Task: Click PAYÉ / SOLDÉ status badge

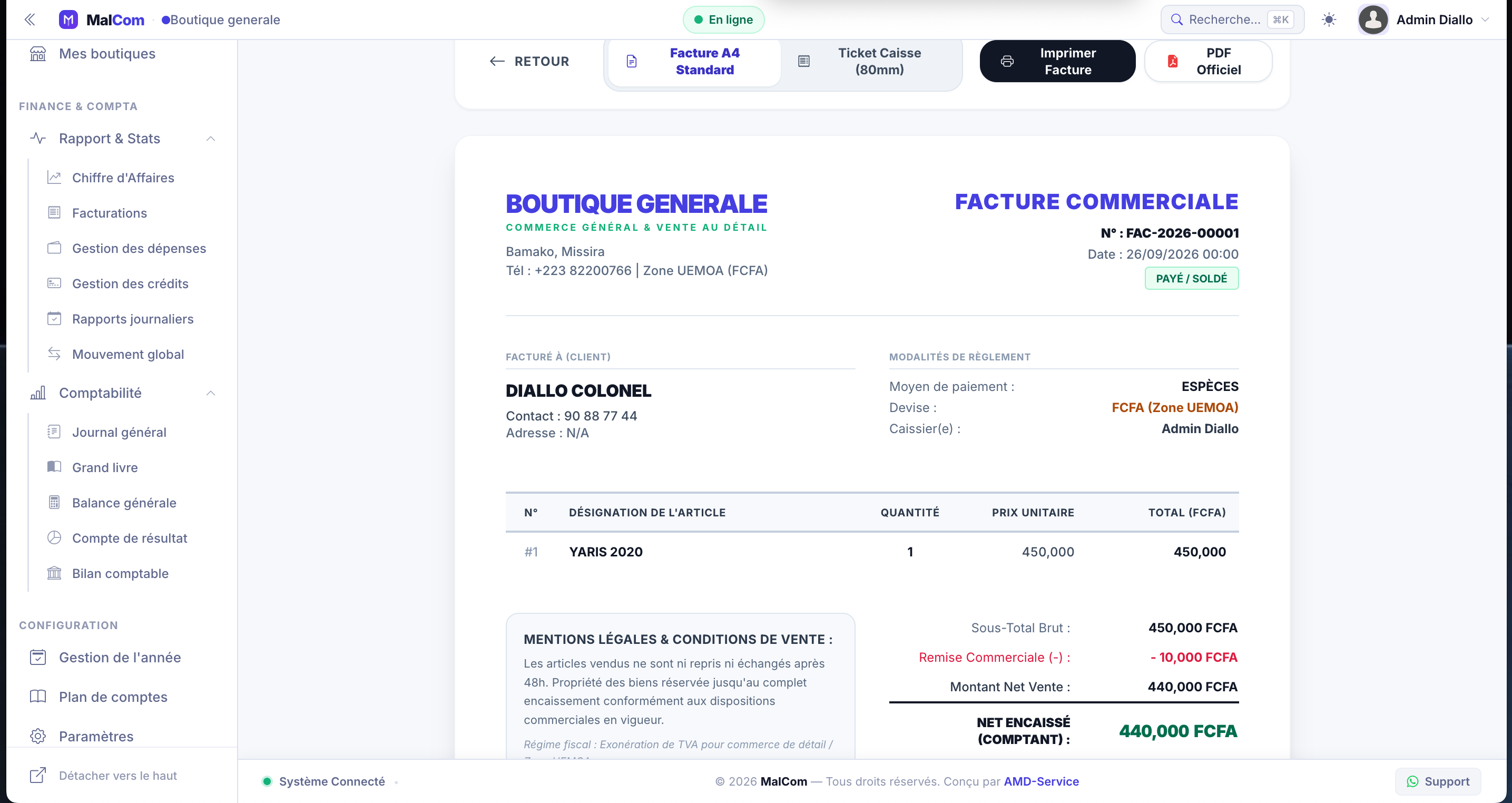Action: [x=1192, y=278]
